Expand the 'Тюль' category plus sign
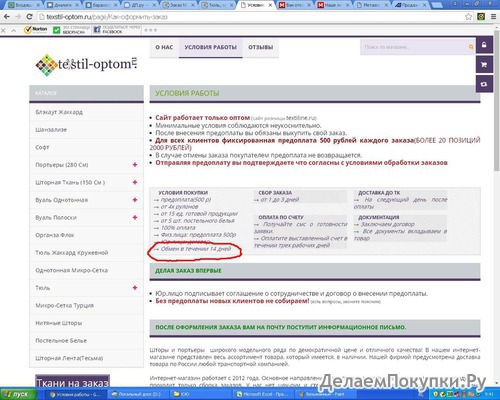Viewport: 500px width, 400px height. (x=135, y=288)
